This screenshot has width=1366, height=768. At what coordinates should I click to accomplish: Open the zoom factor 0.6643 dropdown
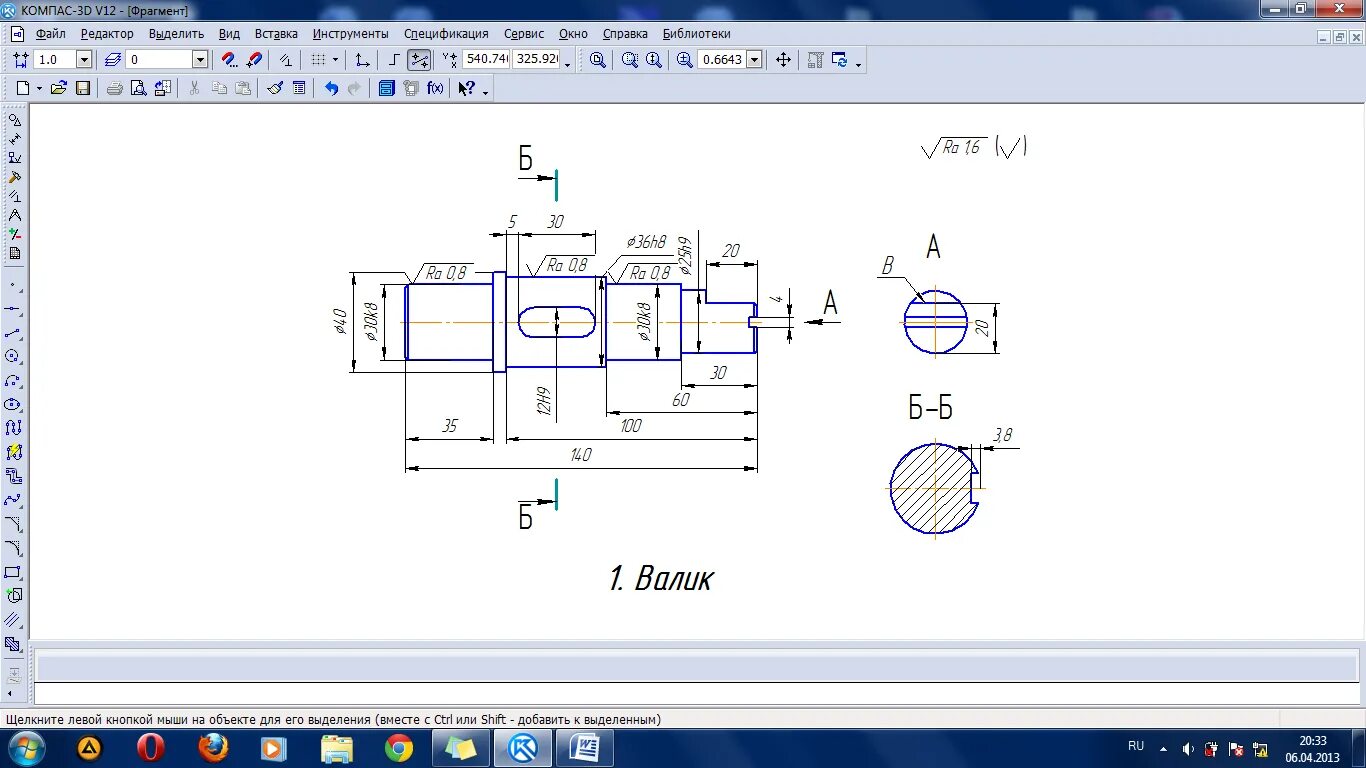754,60
